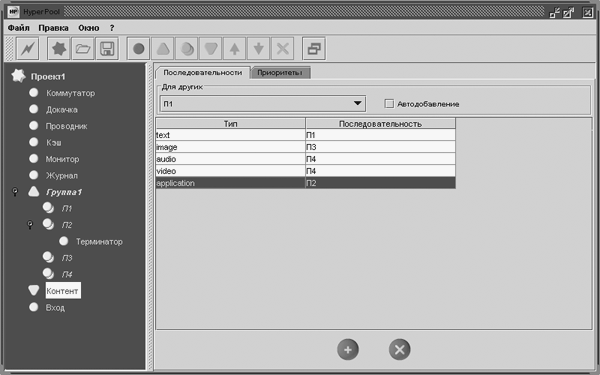Select Проект1 root in tree

[x=48, y=77]
